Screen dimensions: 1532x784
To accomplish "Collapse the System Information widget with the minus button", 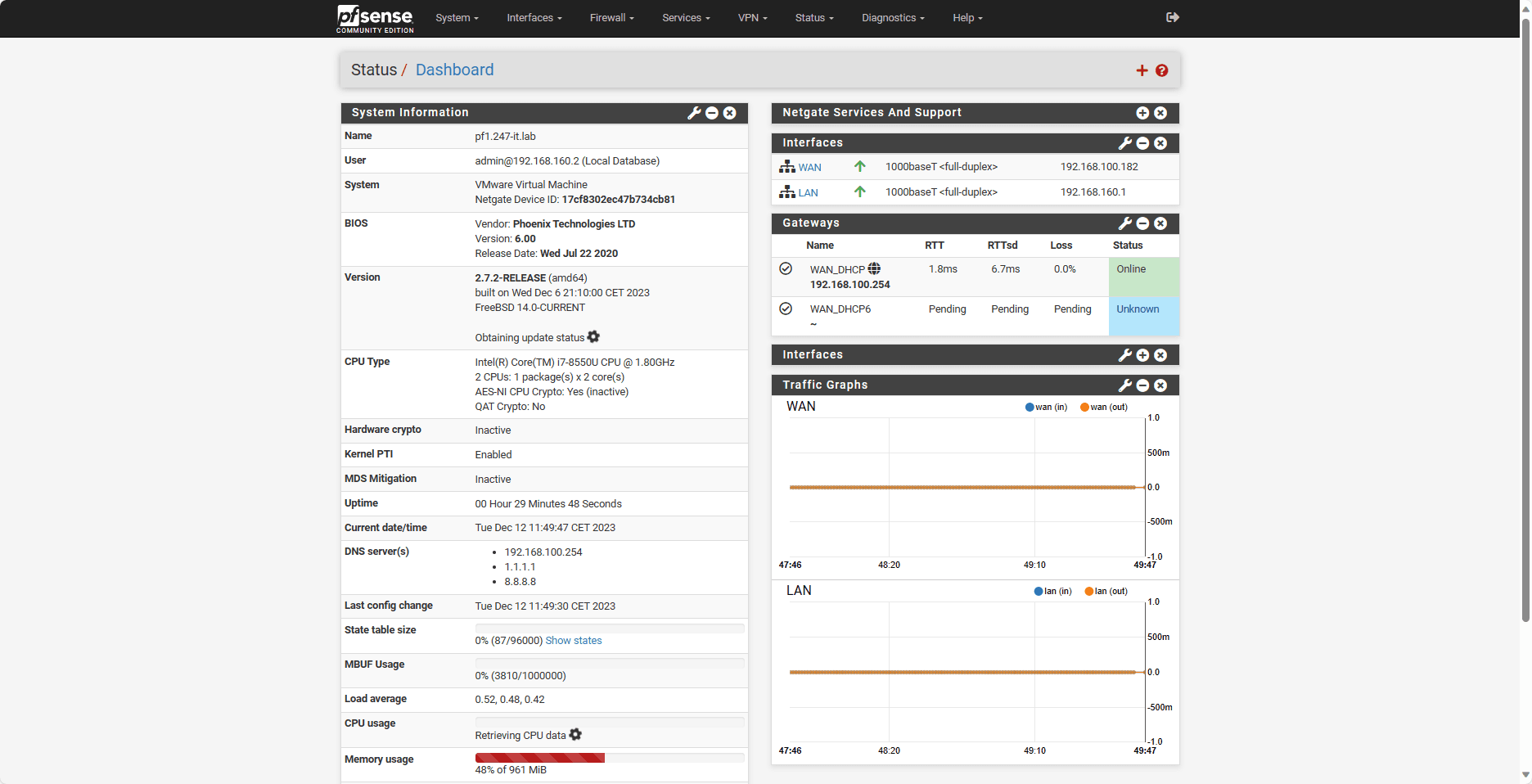I will point(712,113).
